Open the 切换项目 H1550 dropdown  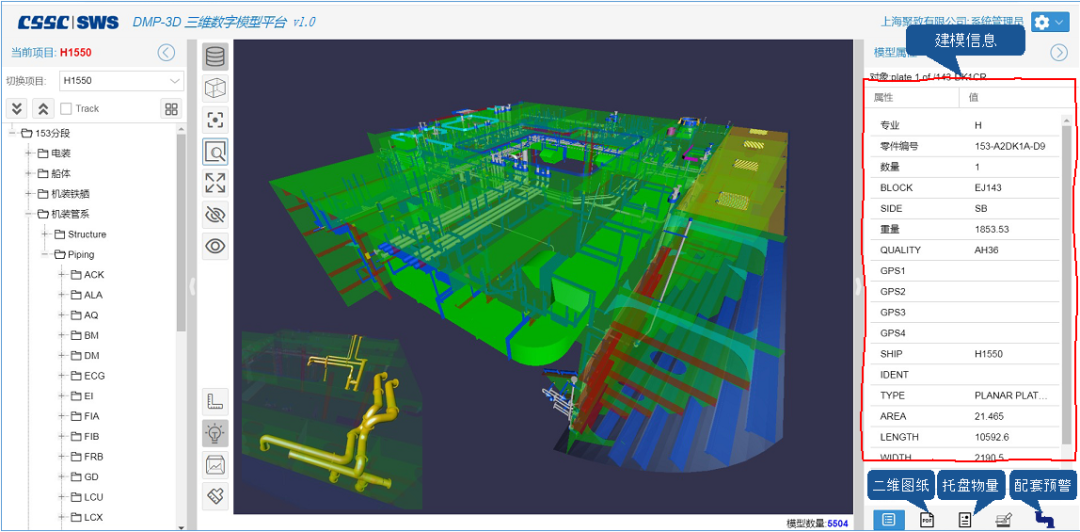(121, 80)
